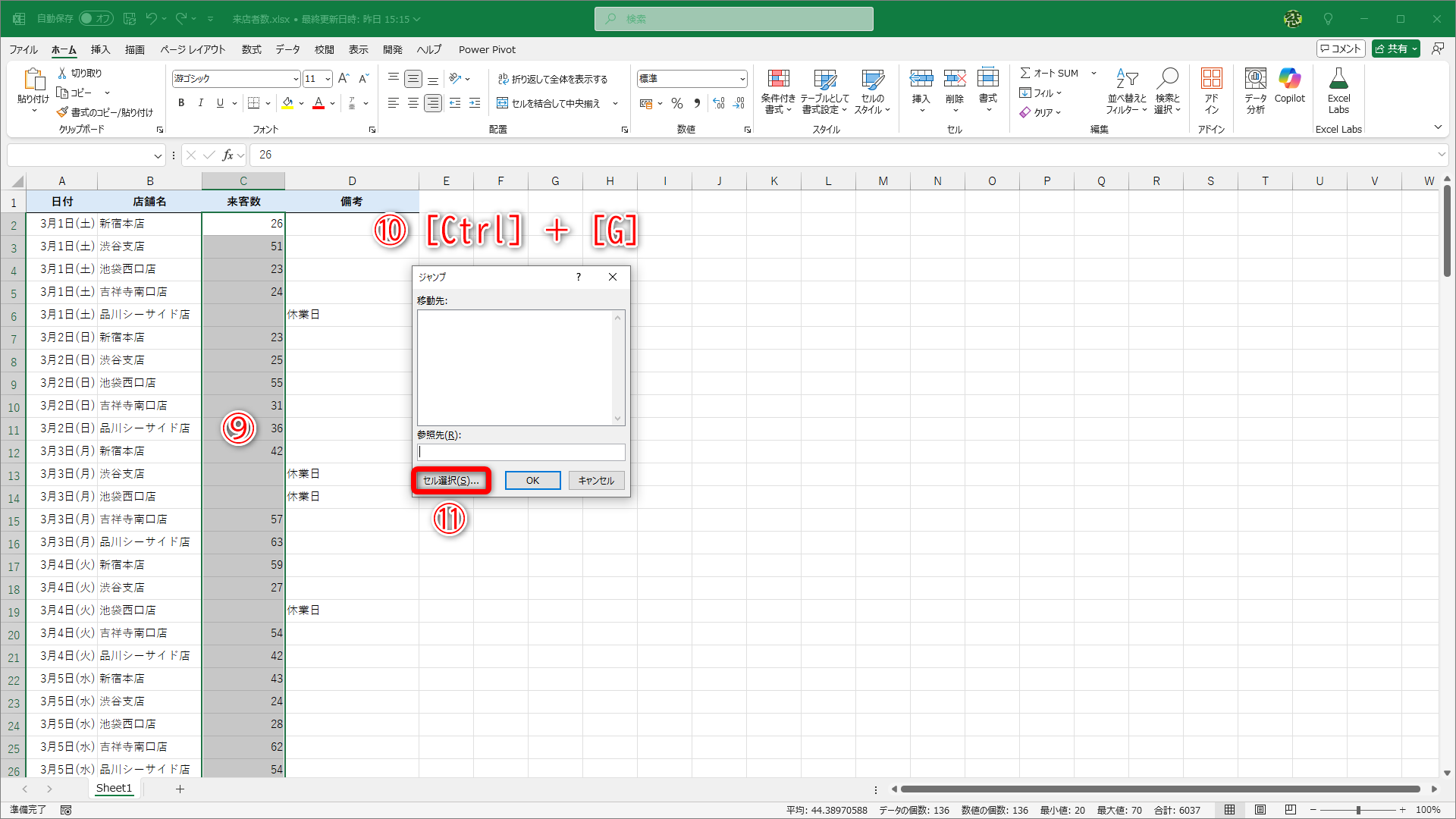Viewport: 1456px width, 819px height.
Task: Toggle bold formatting button
Action: coord(180,103)
